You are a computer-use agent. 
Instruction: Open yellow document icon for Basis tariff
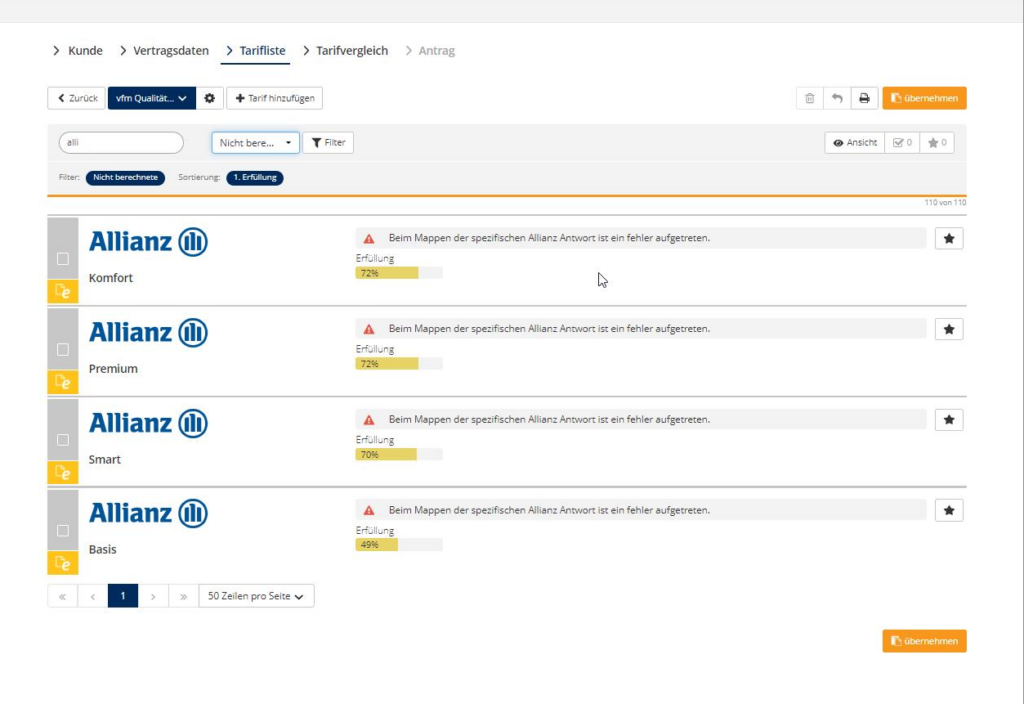tap(63, 563)
